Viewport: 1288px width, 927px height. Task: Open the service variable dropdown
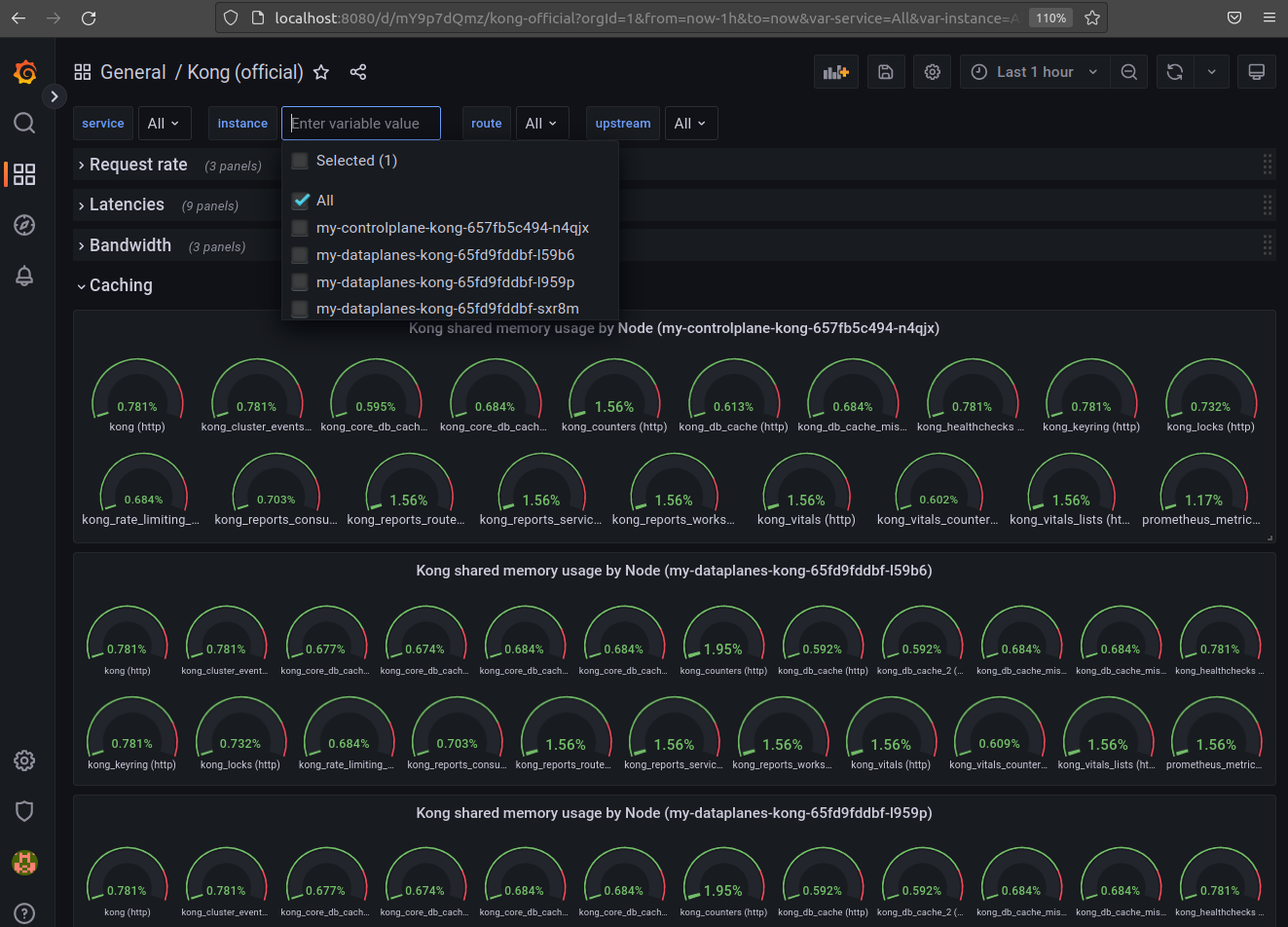click(164, 124)
